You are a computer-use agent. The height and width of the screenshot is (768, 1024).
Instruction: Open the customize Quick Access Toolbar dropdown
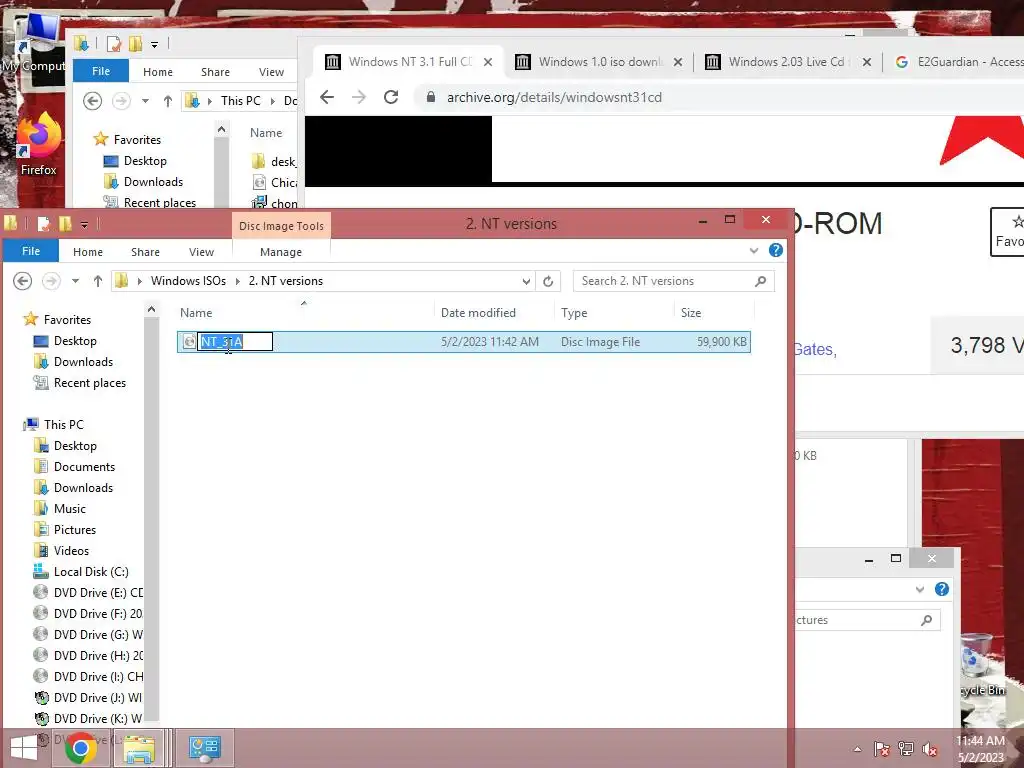pos(84,225)
